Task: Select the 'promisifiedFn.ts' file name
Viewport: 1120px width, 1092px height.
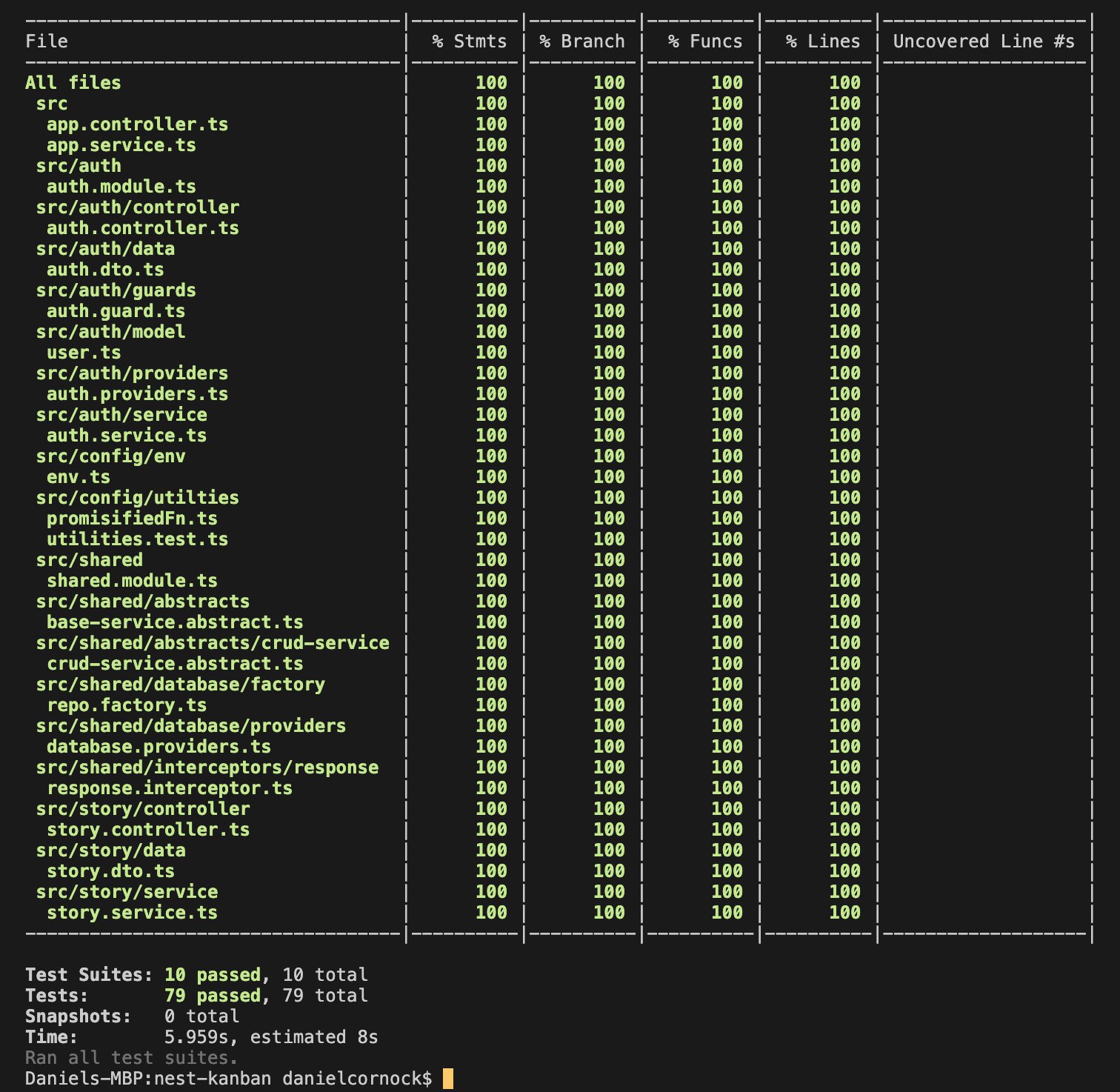Action: (132, 518)
